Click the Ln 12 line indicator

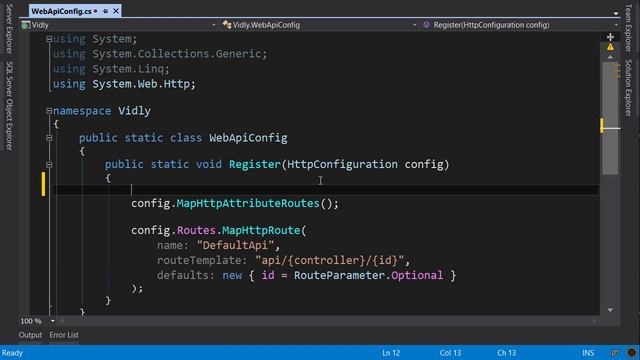391,353
